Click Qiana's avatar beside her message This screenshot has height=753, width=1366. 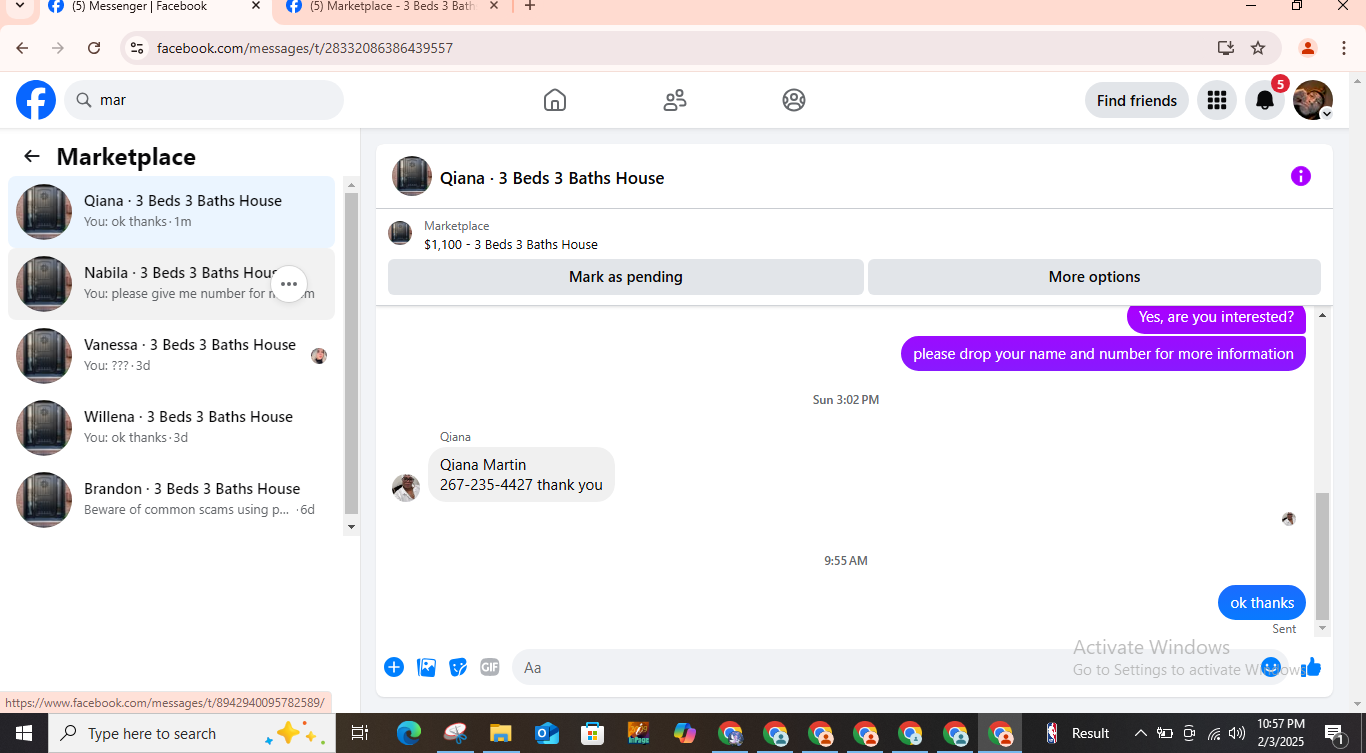tap(406, 488)
